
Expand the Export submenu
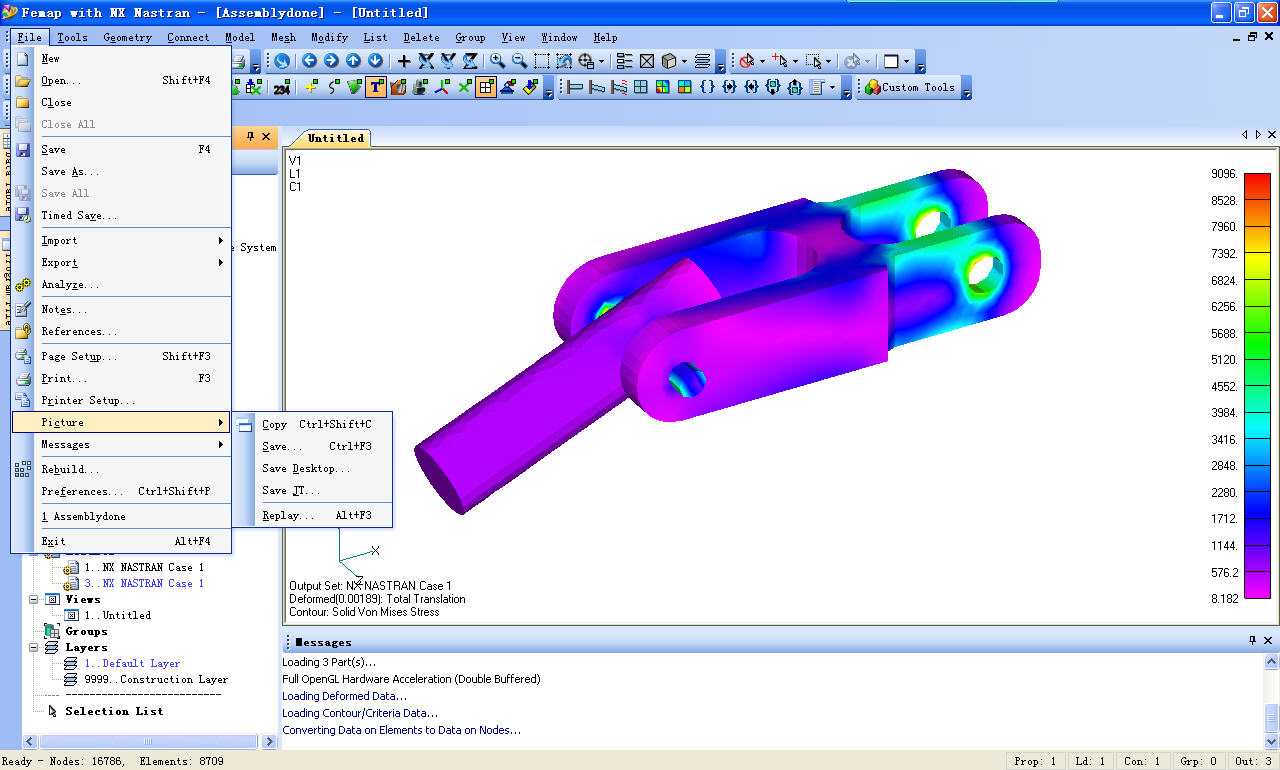tap(122, 262)
